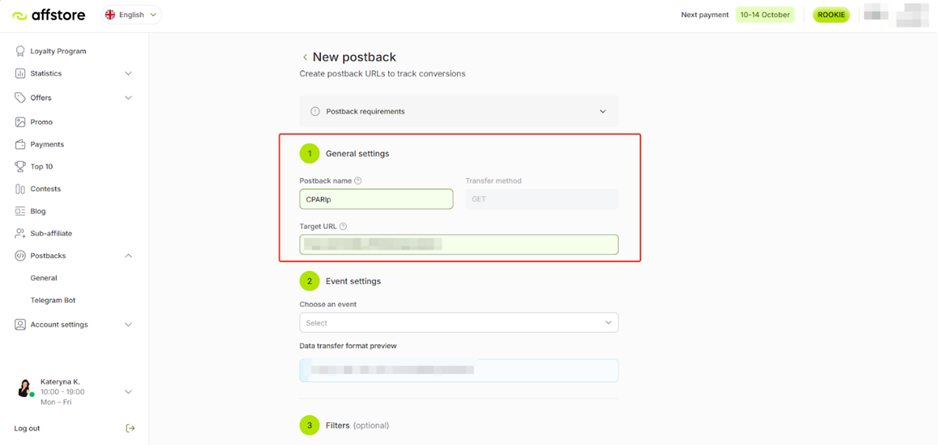Viewport: 940px width, 445px height.
Task: Click the log out arrow icon
Action: (x=130, y=428)
